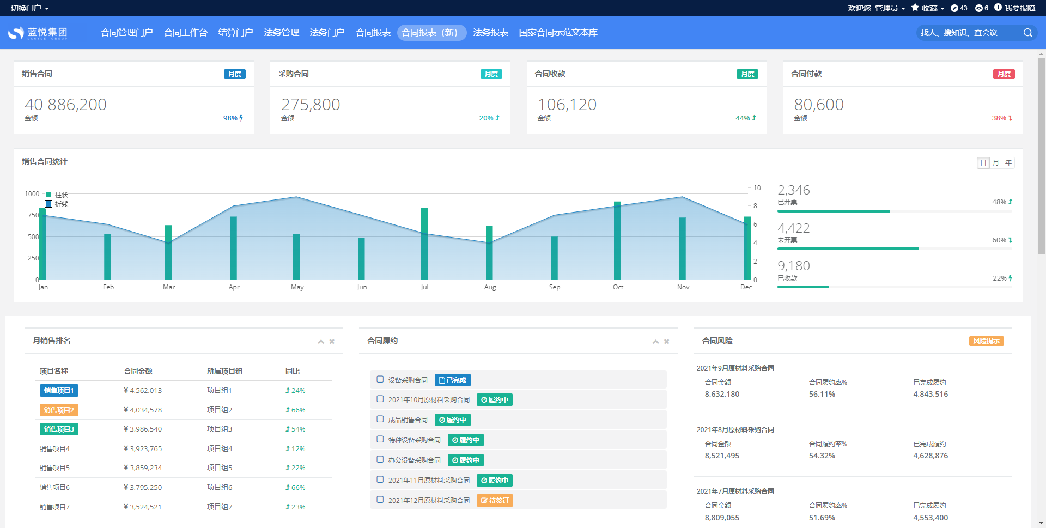Click the 待签订 orange edit status badge
Screen dimensions: 1046x528
495,500
